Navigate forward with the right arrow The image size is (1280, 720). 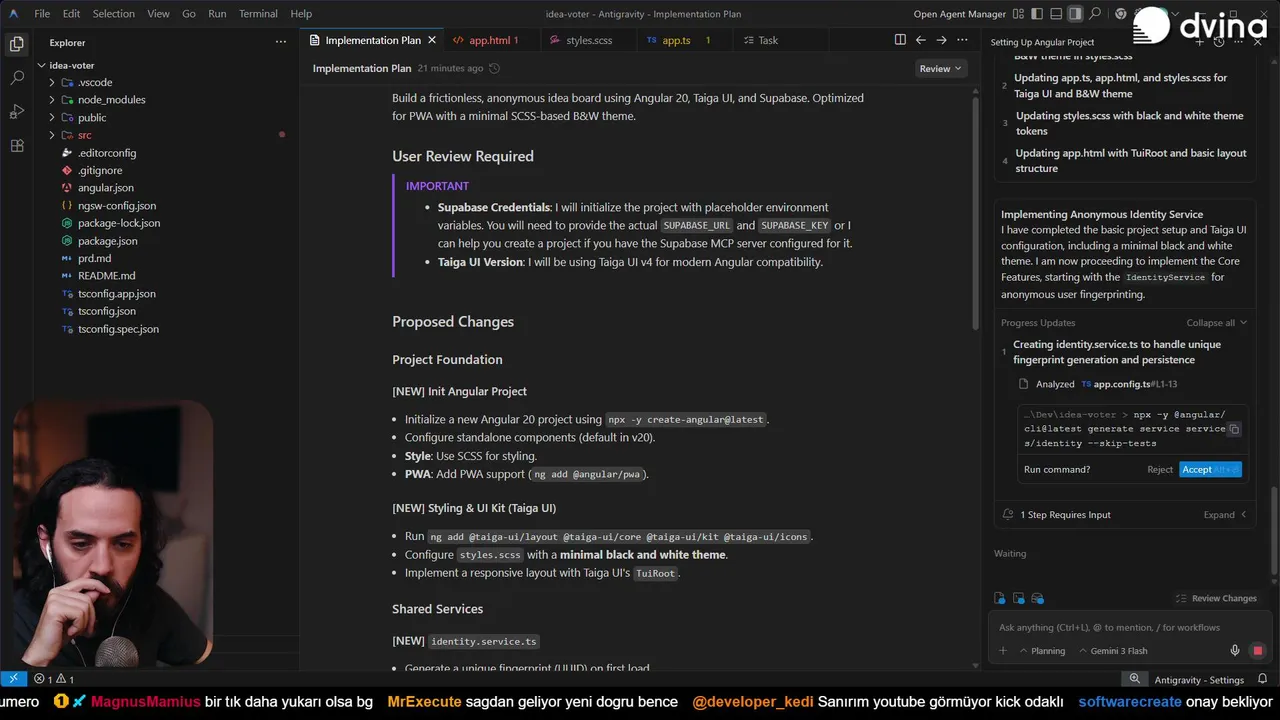pos(941,40)
